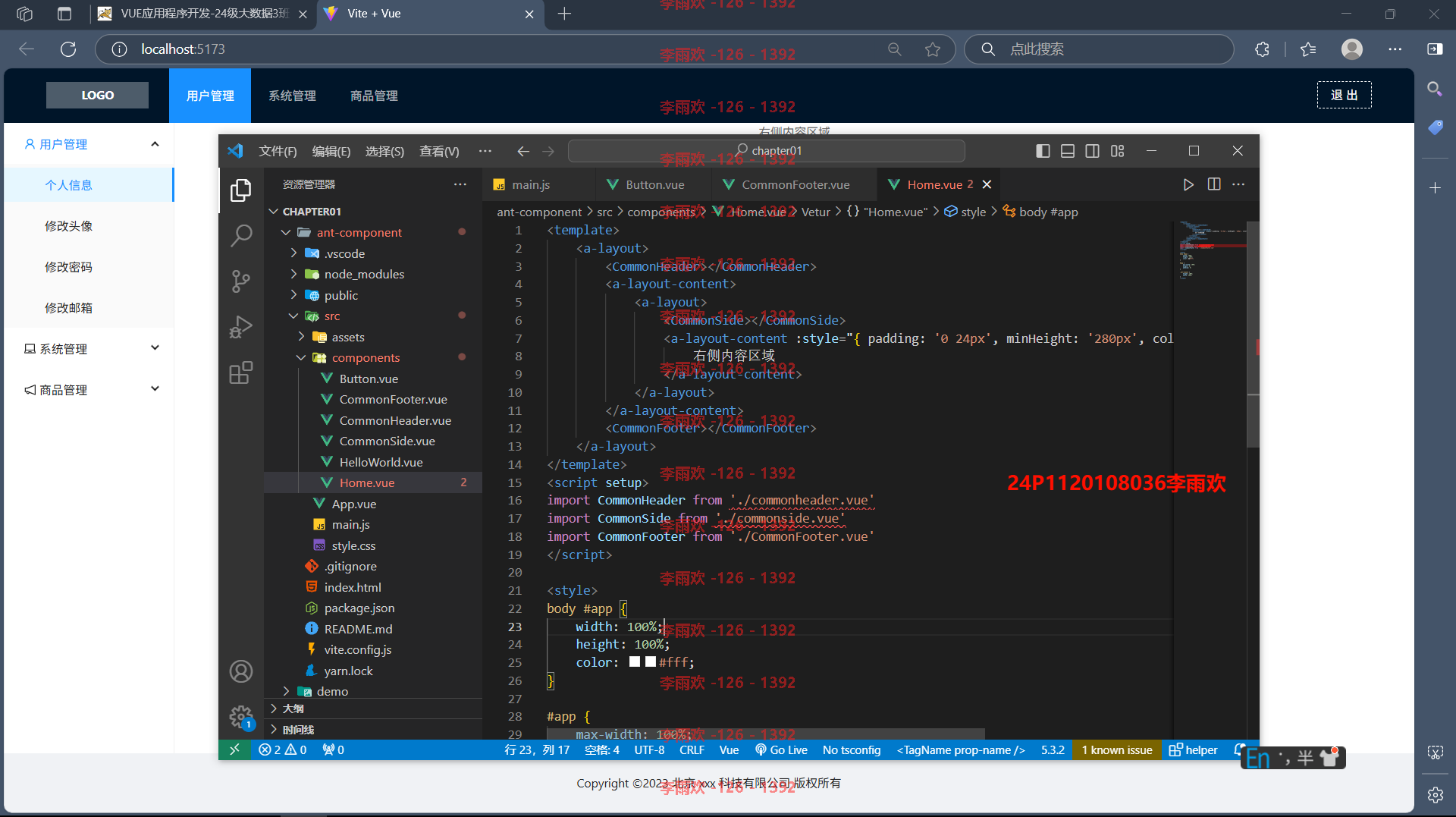Click the editor minimap
Image resolution: width=1456 pixels, height=817 pixels.
[1210, 250]
